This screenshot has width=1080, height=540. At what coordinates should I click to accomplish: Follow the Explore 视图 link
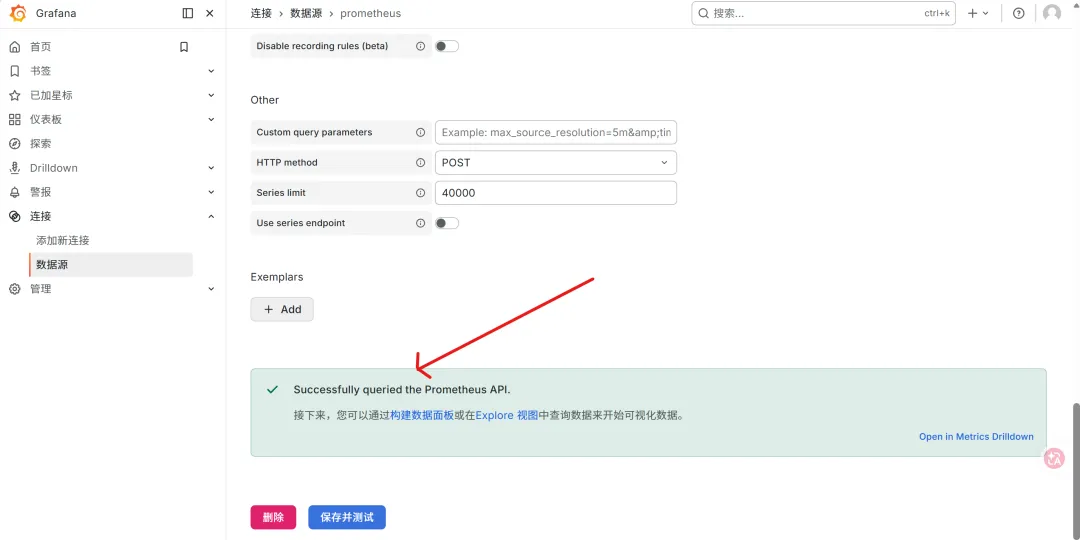pyautogui.click(x=507, y=415)
